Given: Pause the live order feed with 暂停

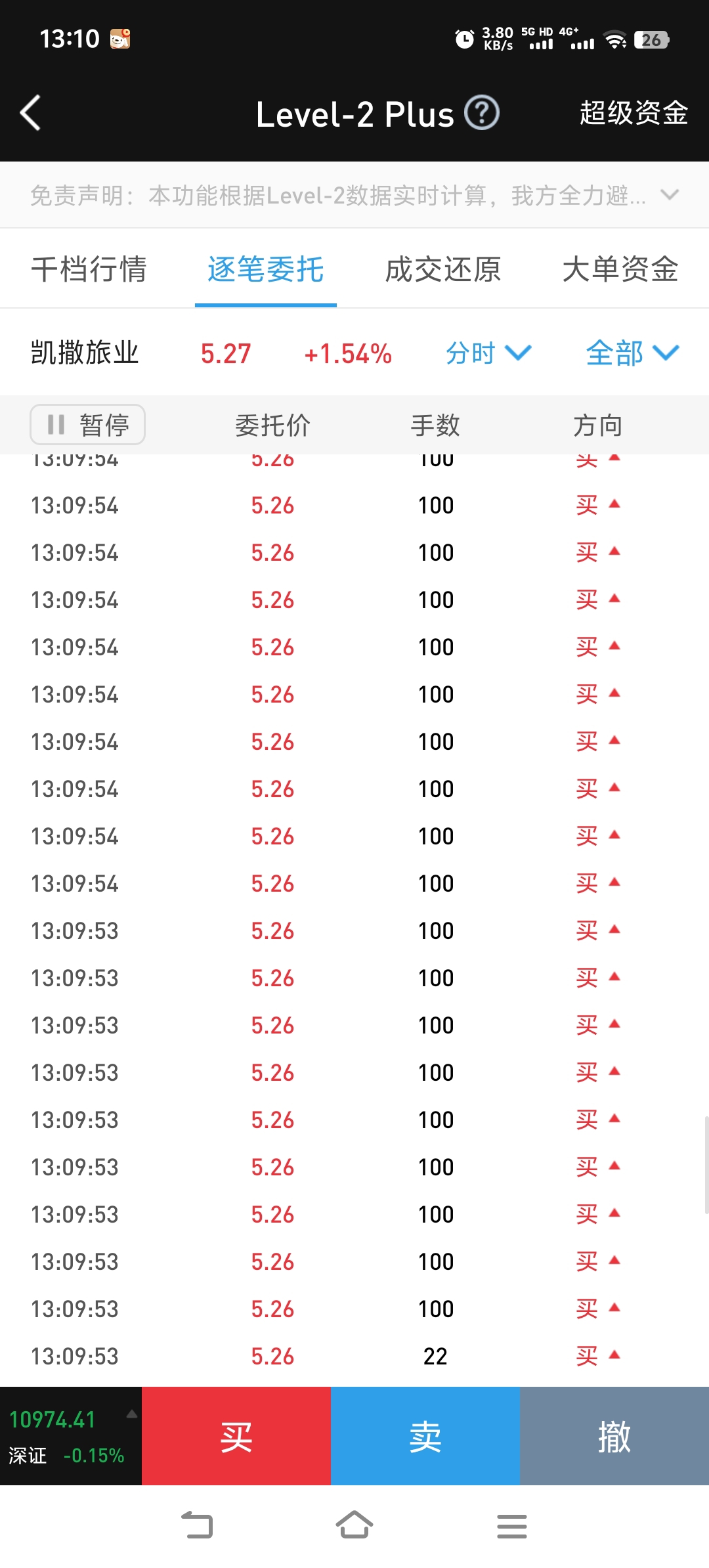Looking at the screenshot, I should click(87, 425).
